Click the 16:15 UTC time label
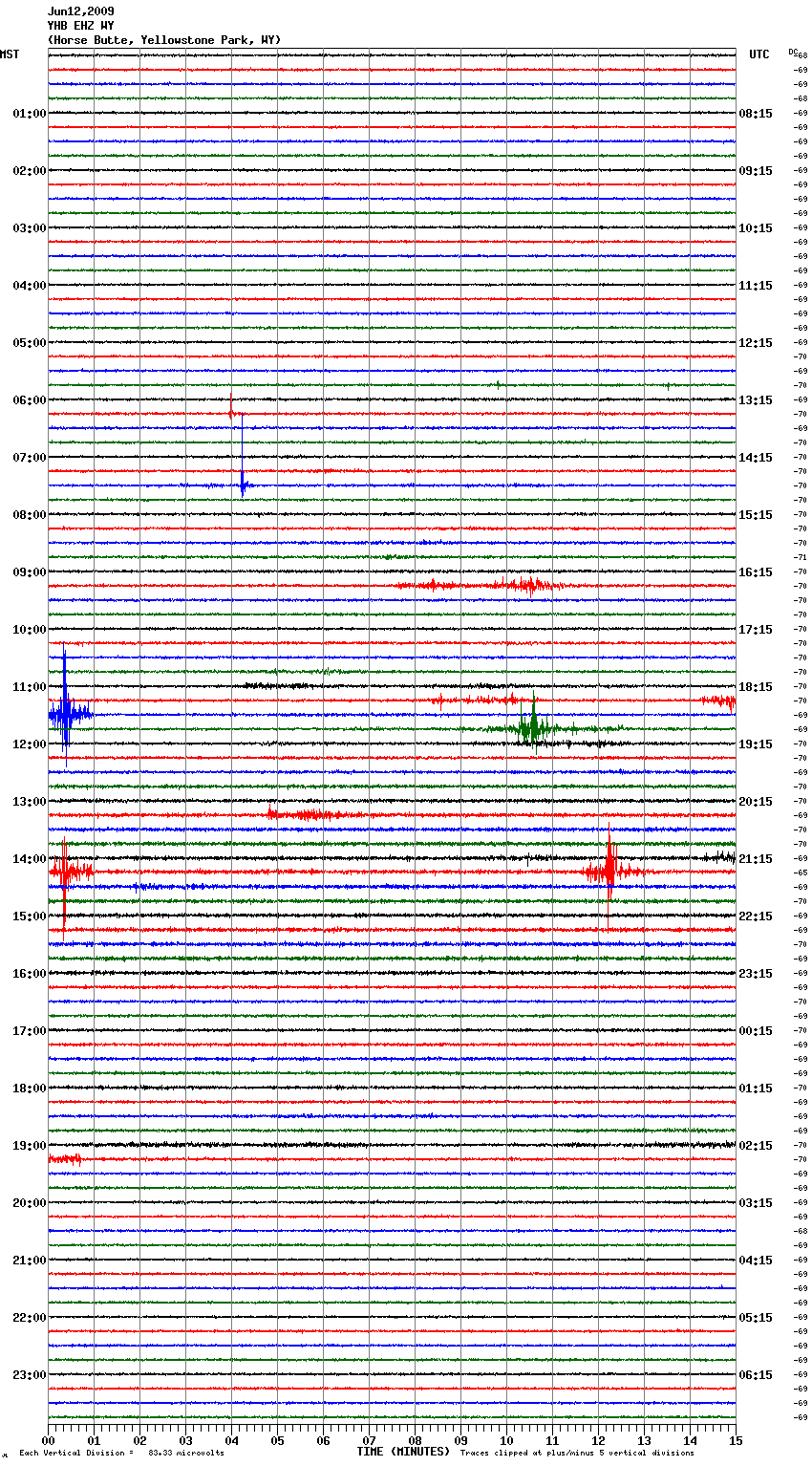Screen dimensions: 812x1466 pyautogui.click(x=756, y=572)
